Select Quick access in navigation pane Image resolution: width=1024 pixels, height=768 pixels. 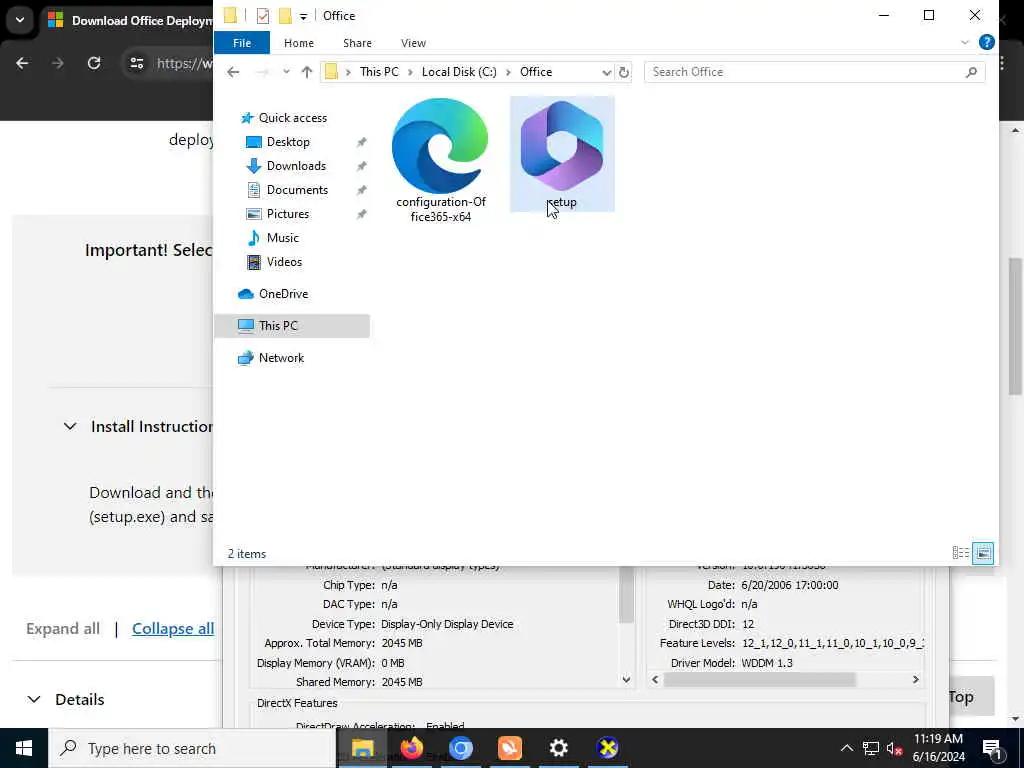click(292, 118)
